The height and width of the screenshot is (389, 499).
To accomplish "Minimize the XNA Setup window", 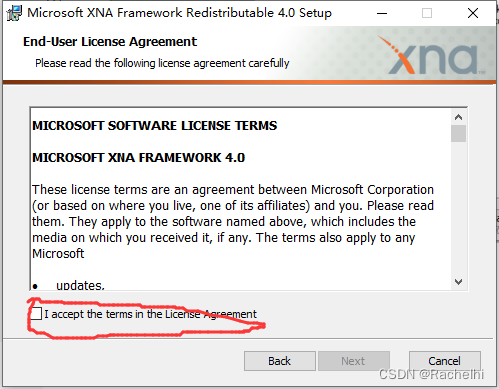I will [382, 13].
